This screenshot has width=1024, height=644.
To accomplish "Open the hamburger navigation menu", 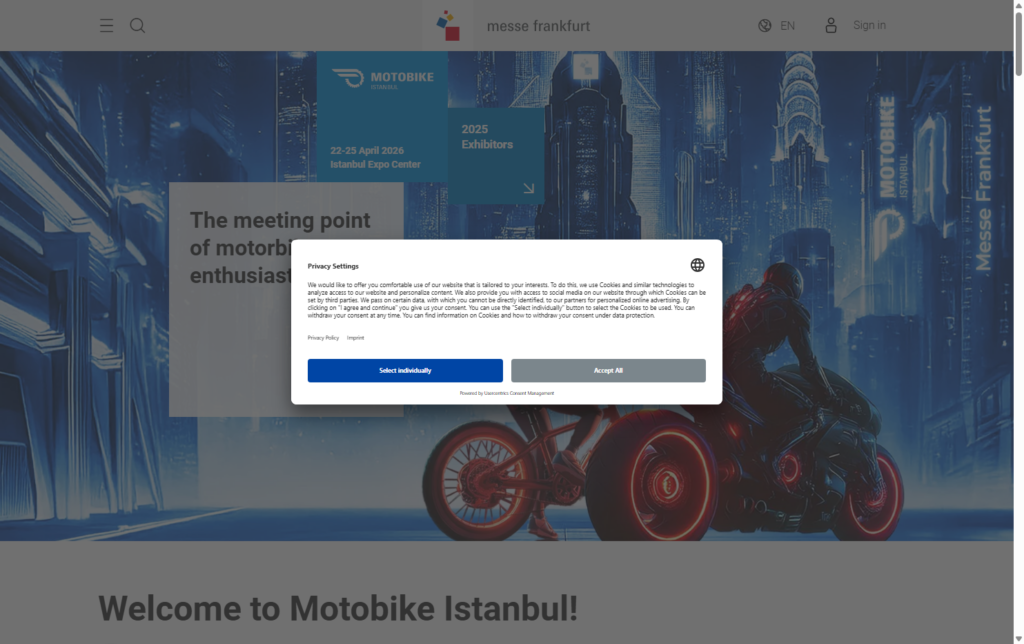I will pos(106,25).
